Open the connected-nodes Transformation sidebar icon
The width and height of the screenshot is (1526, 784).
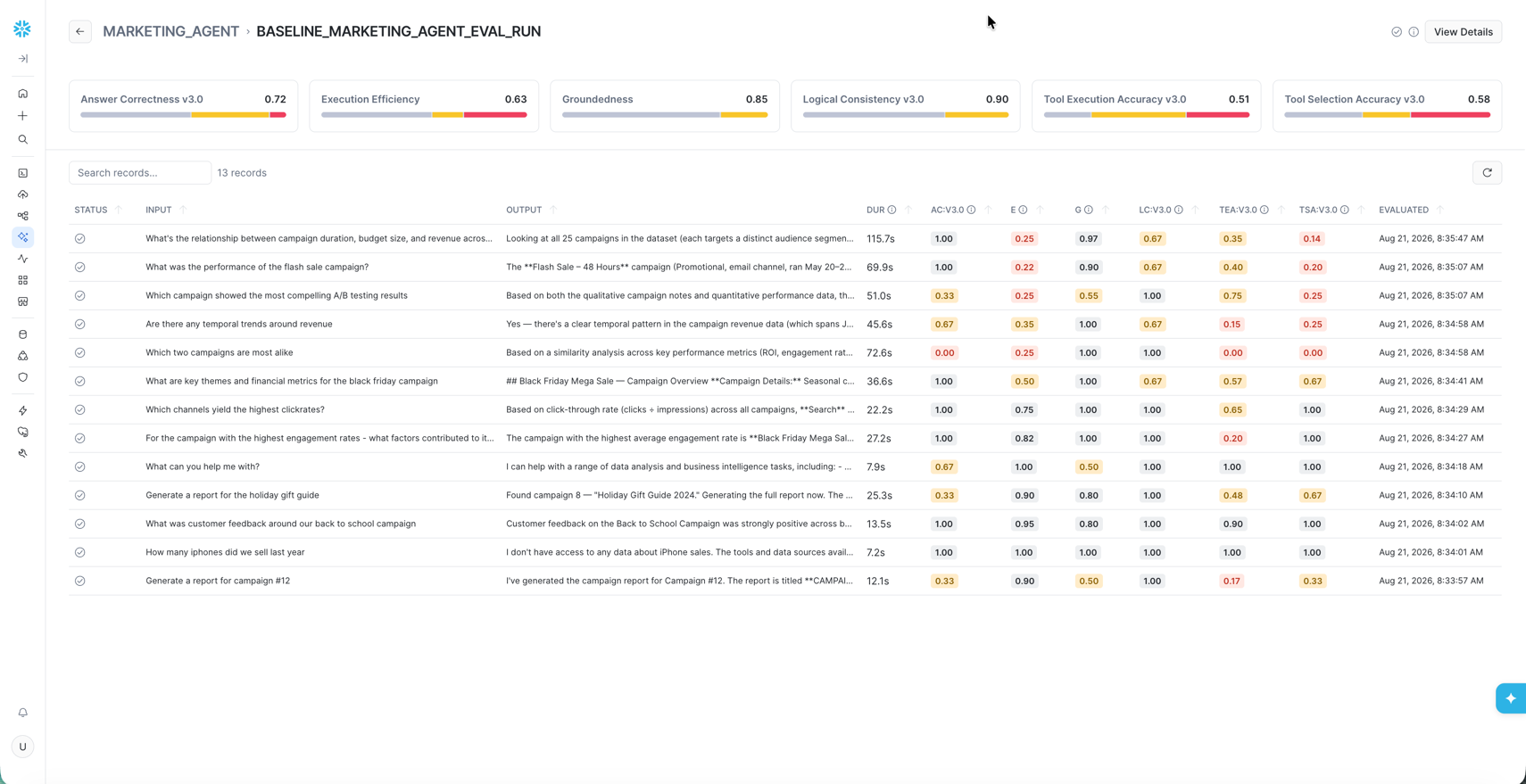23,216
